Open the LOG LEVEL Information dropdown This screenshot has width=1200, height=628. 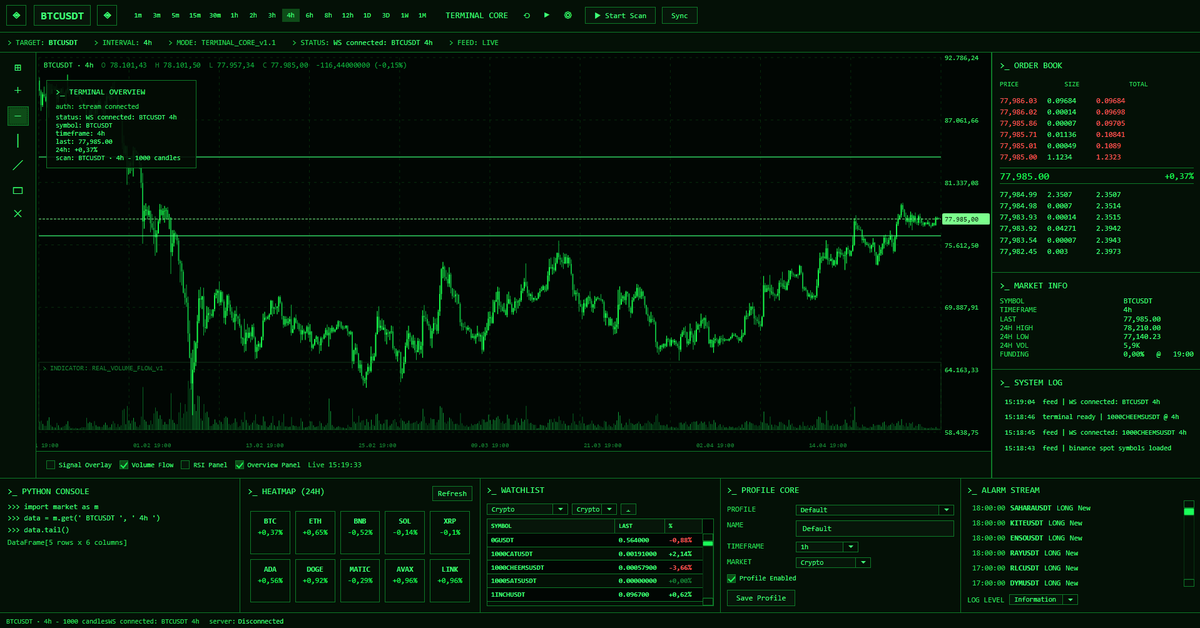(x=1043, y=600)
